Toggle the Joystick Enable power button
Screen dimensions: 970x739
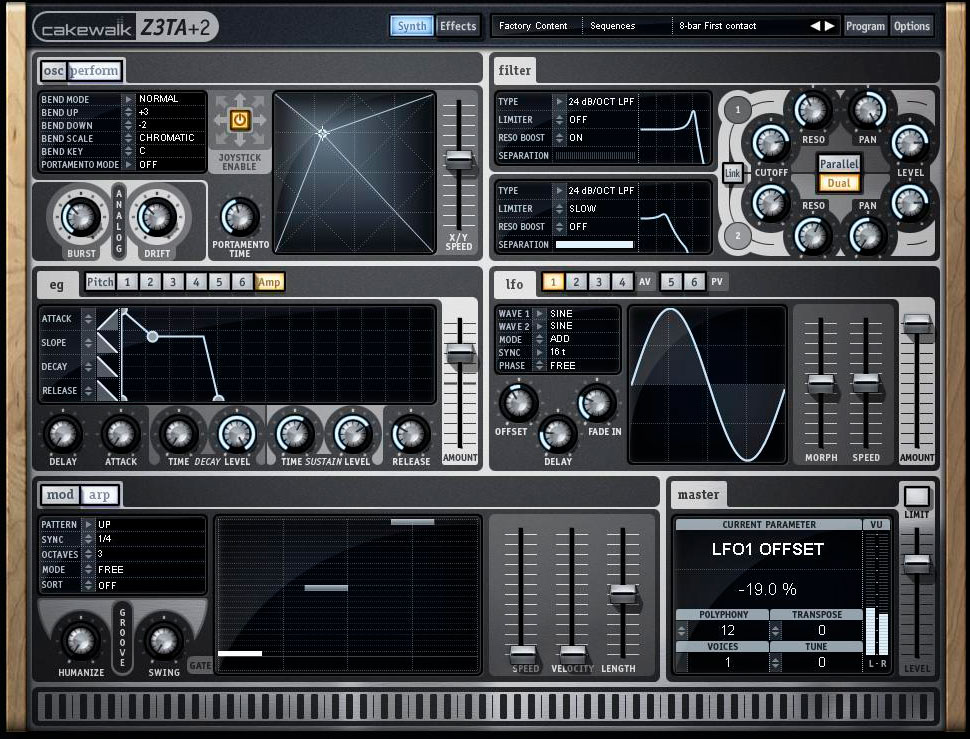coord(240,119)
